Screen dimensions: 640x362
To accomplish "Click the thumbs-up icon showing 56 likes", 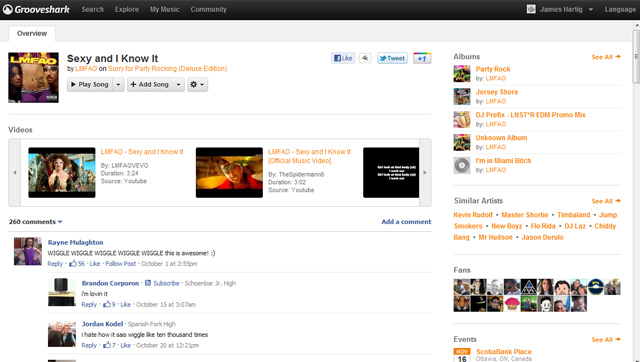I will (73, 264).
